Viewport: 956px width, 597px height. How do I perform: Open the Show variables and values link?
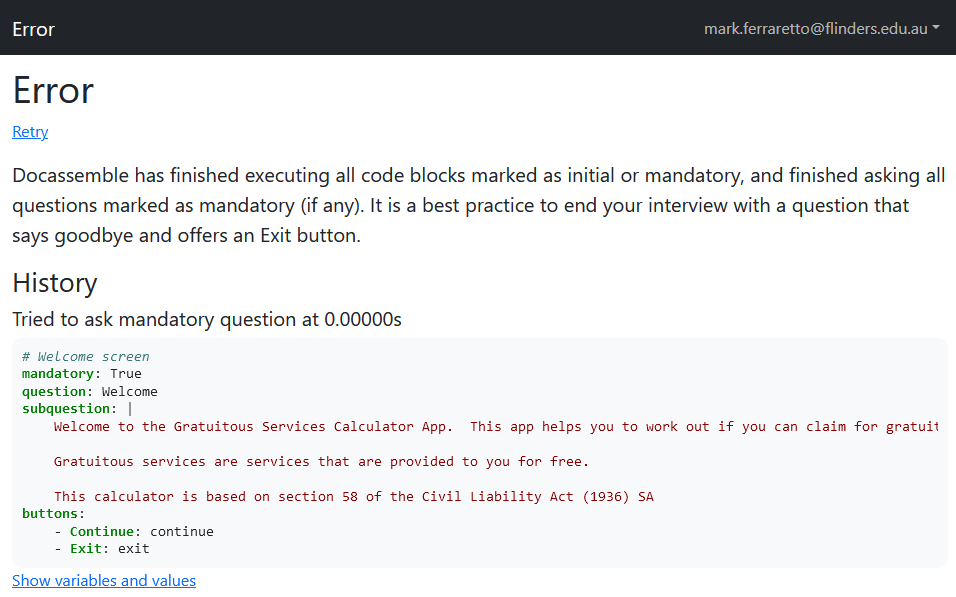104,581
